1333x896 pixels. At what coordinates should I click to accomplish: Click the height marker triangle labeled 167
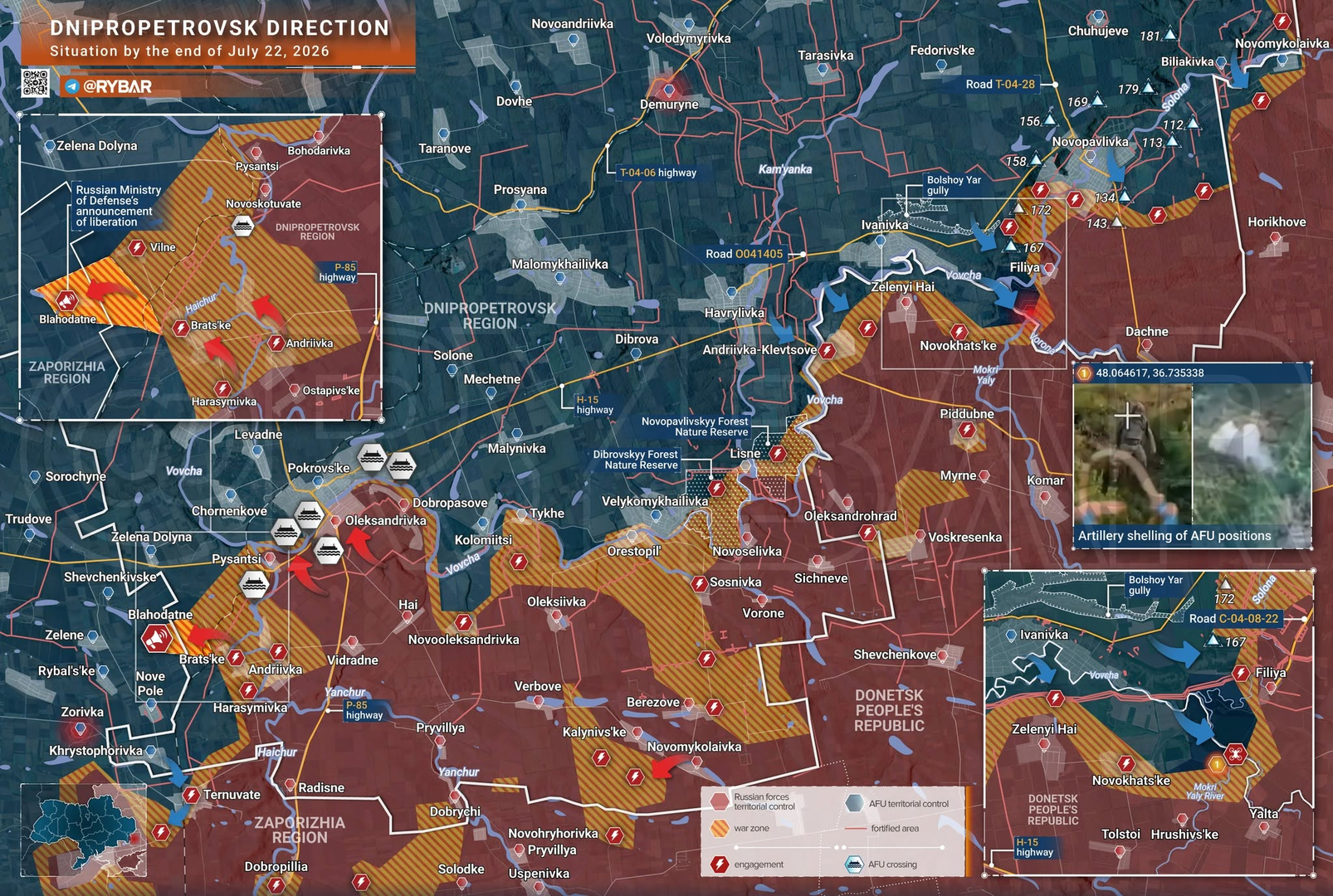1011,246
